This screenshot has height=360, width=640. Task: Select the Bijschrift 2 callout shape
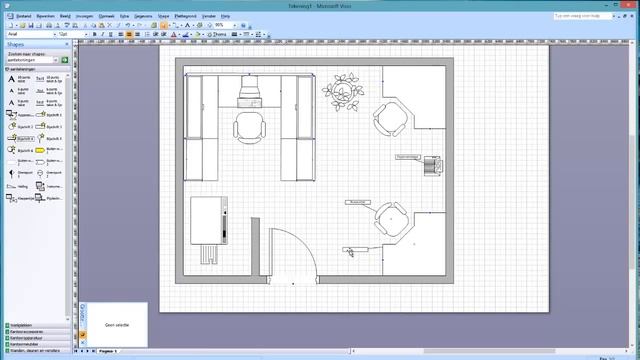(20, 127)
